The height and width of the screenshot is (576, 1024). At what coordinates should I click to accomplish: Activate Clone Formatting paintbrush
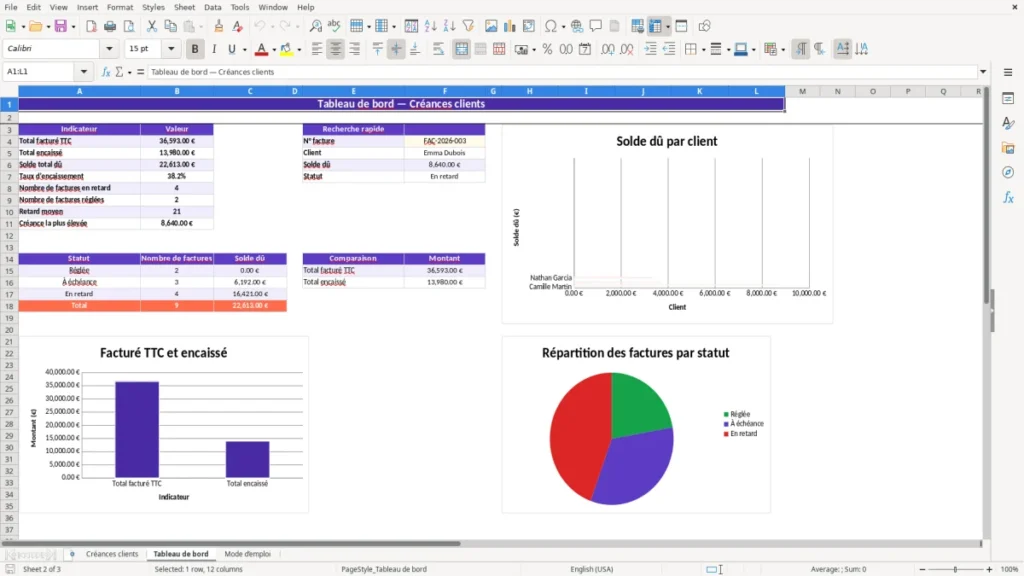[219, 26]
